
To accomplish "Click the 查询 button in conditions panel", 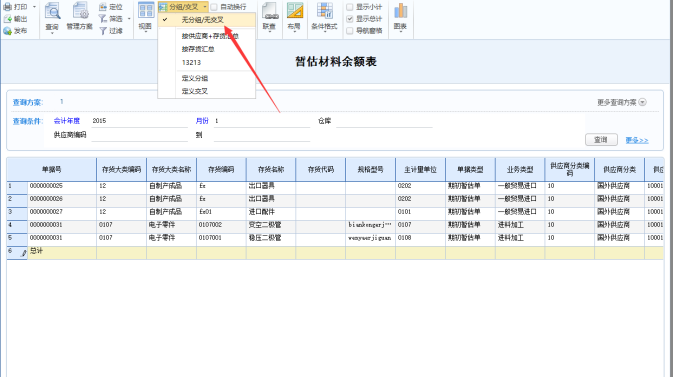I will pos(601,139).
